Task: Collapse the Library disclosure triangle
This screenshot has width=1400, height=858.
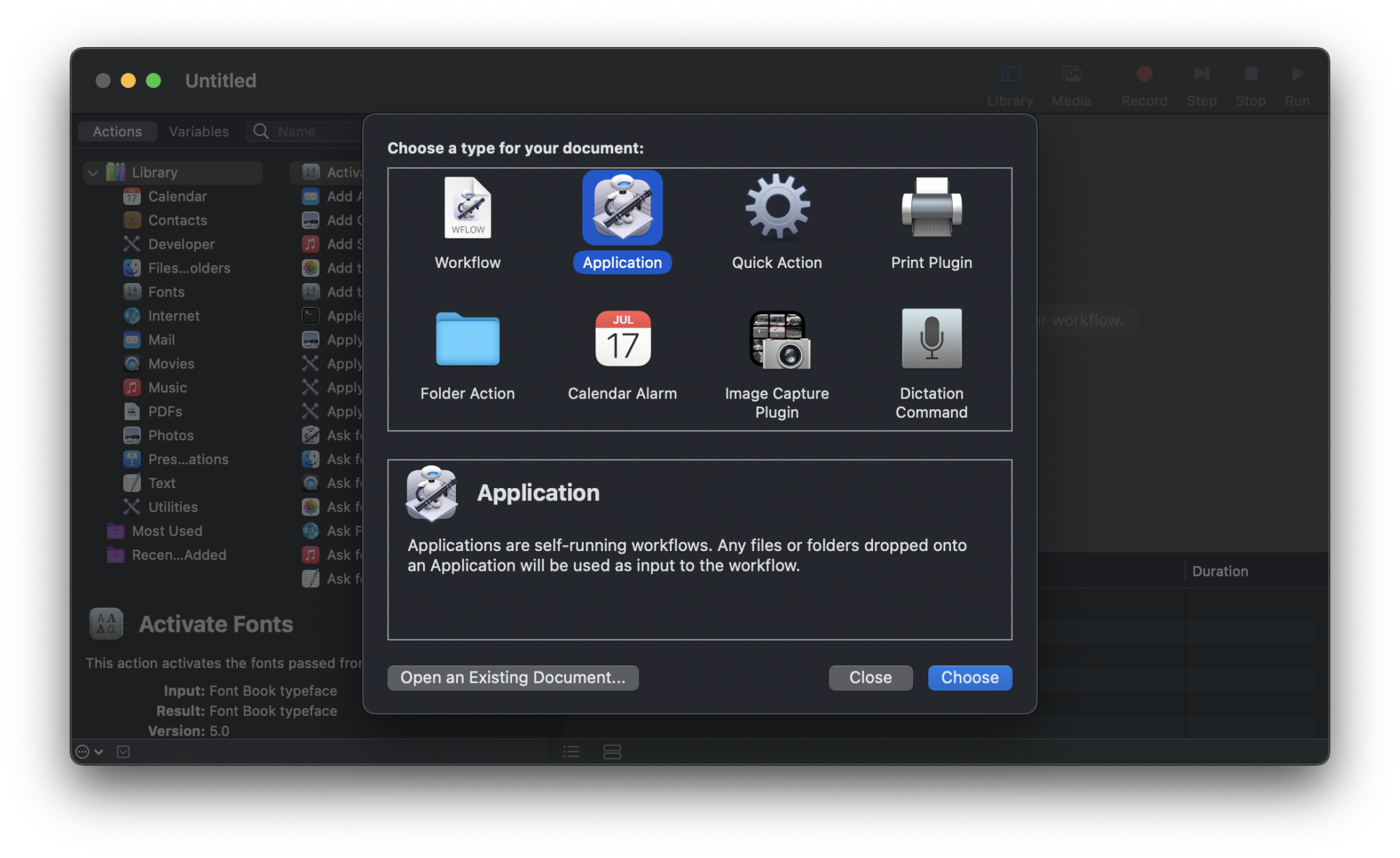Action: coord(93,172)
